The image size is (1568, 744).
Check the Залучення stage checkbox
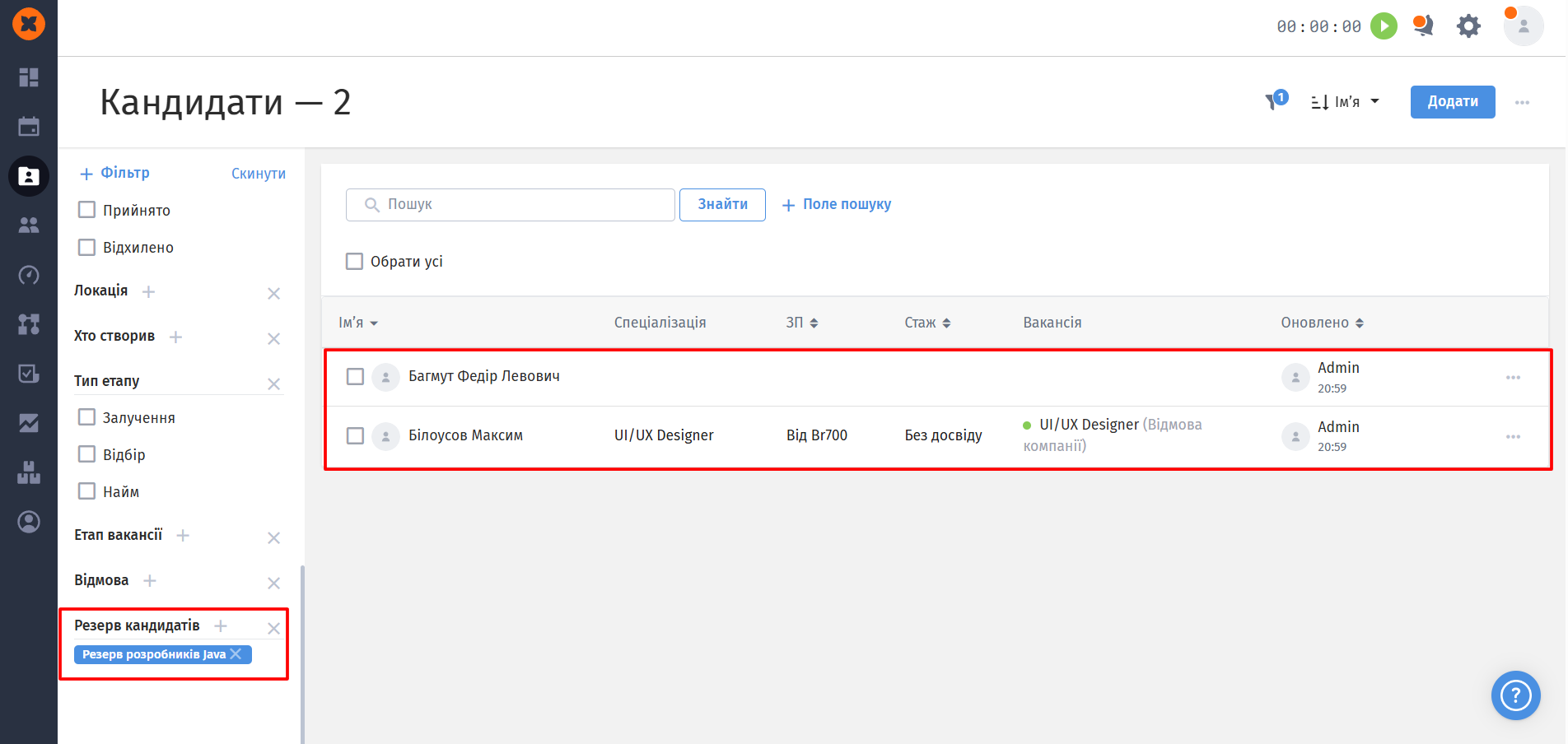coord(86,417)
